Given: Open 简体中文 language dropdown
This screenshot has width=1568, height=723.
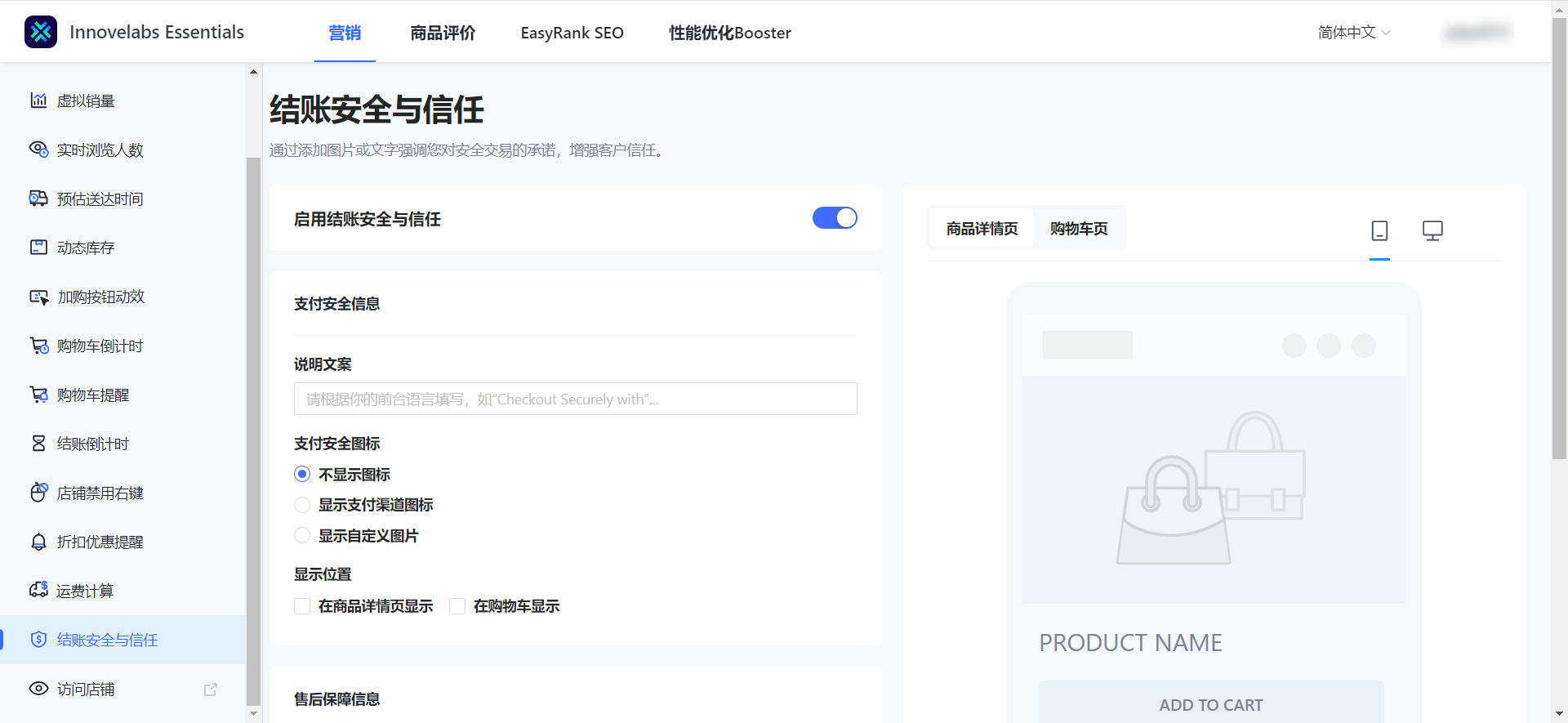Looking at the screenshot, I should [x=1354, y=32].
